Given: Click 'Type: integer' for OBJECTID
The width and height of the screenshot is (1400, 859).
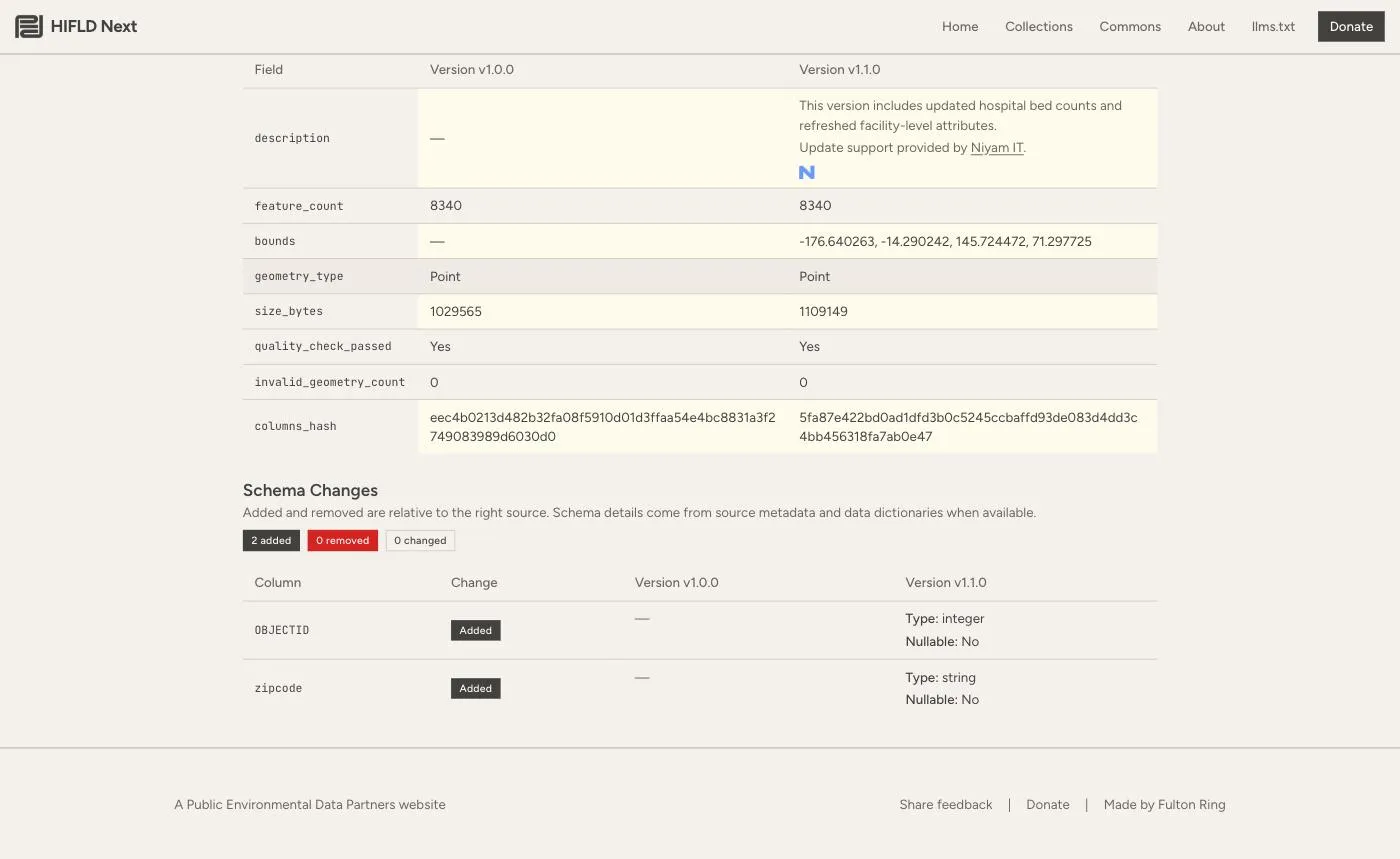Looking at the screenshot, I should [945, 618].
